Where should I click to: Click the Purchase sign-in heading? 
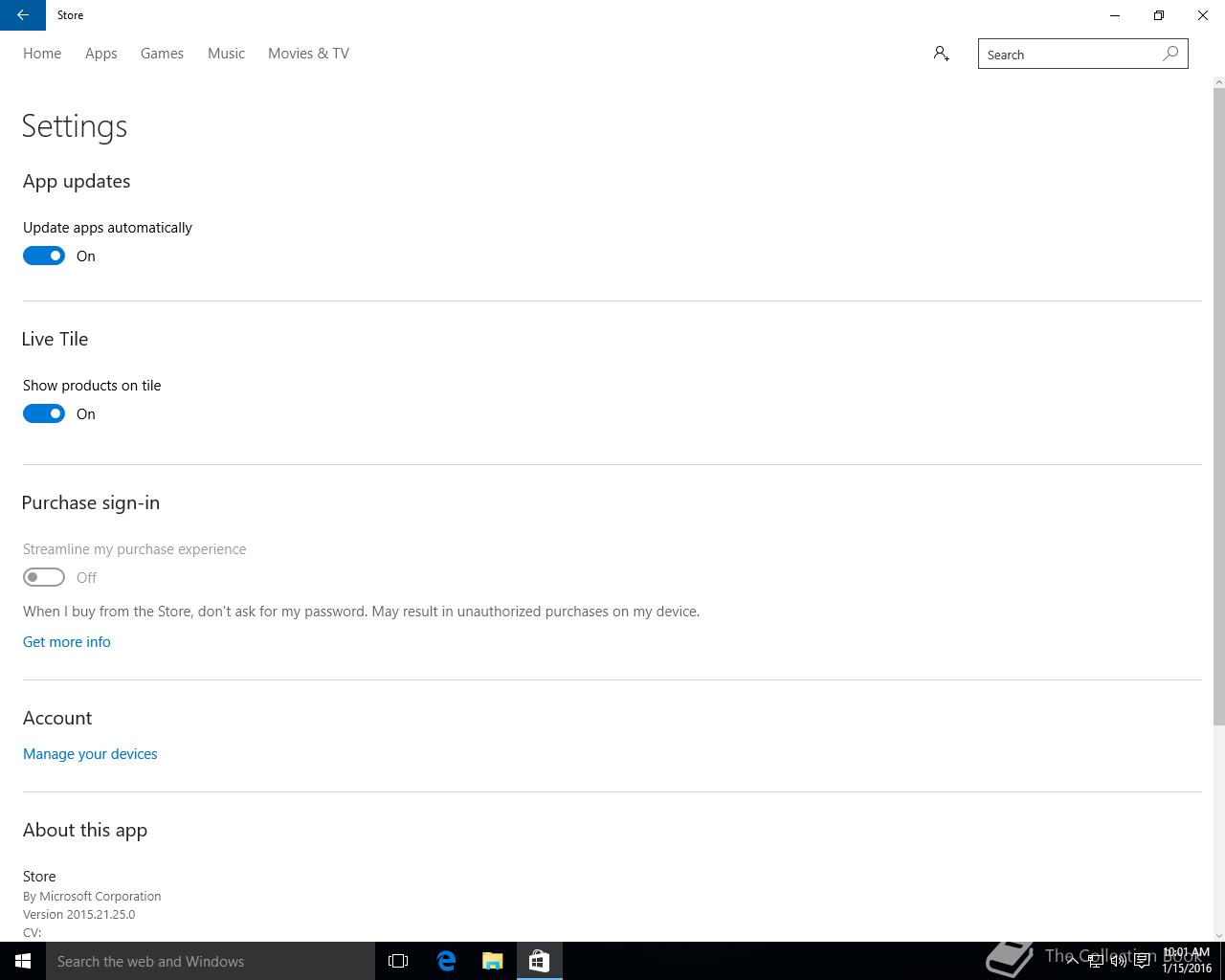pyautogui.click(x=91, y=502)
